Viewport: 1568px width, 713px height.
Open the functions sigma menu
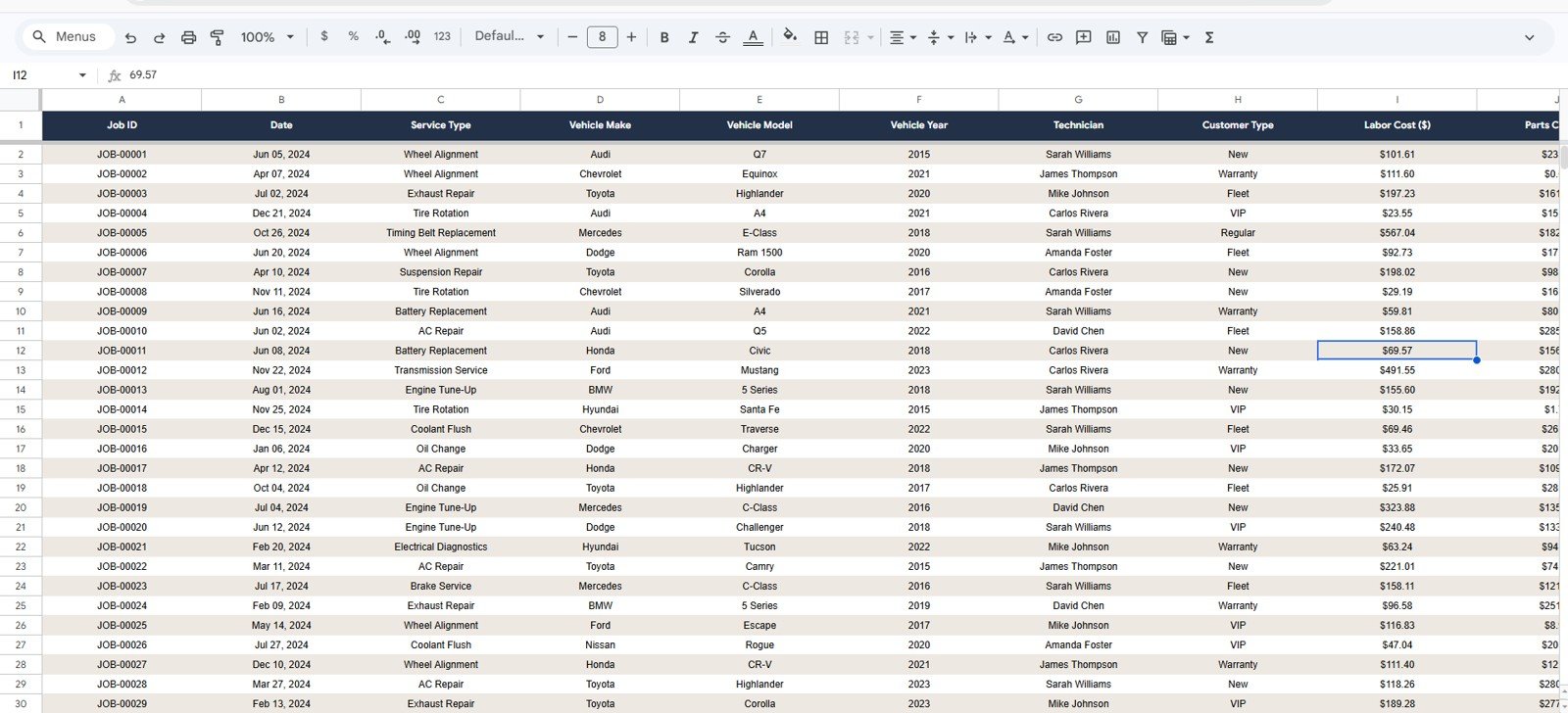1209,37
